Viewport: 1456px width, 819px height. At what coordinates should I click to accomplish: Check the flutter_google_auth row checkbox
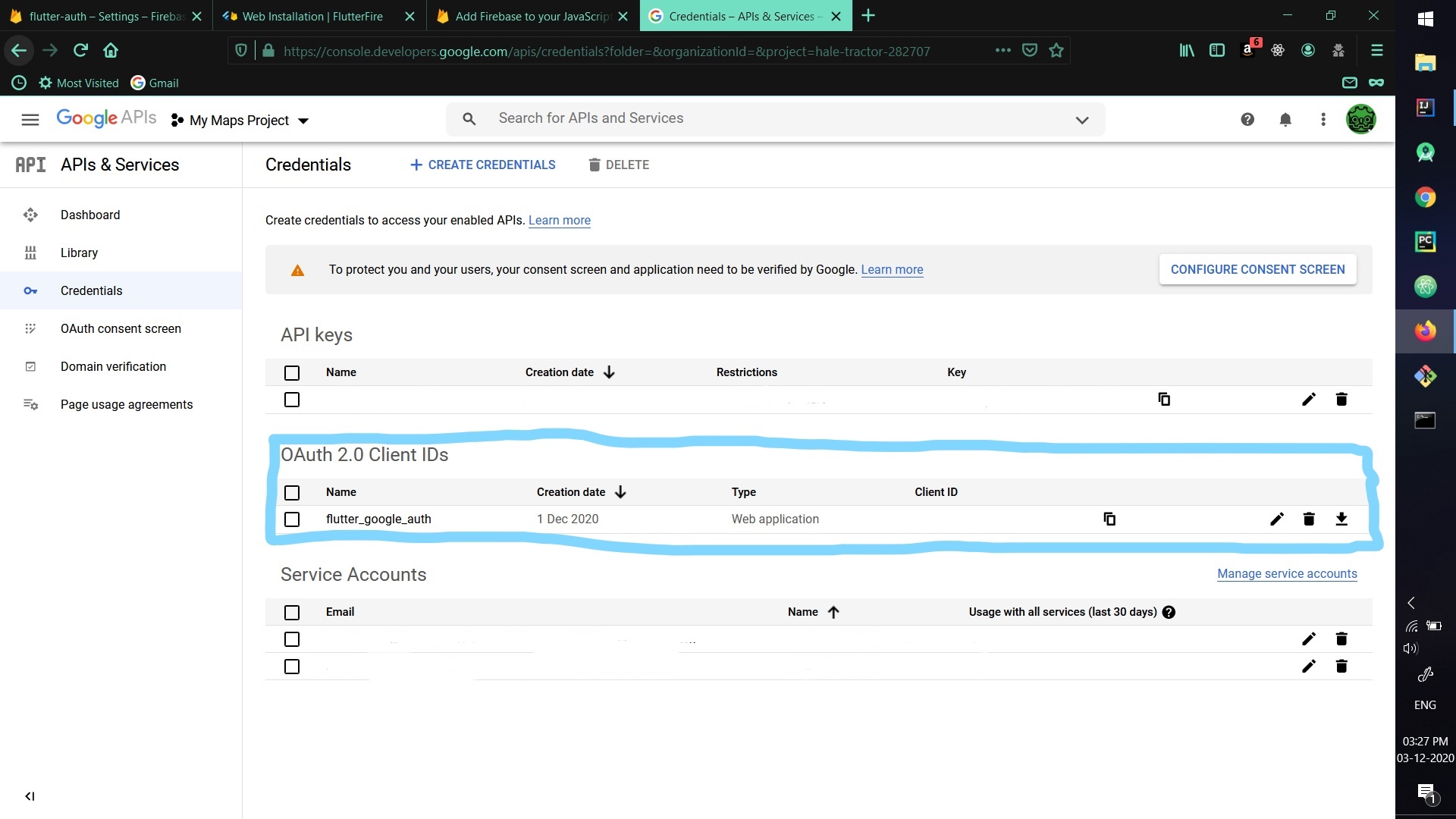click(292, 519)
